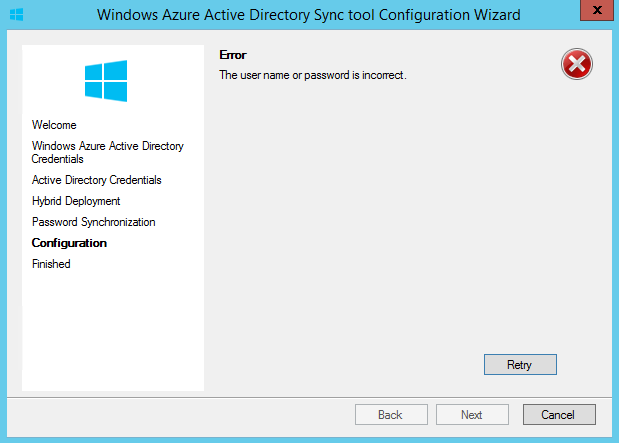This screenshot has height=443, width=619.
Task: Click the disabled Next button
Action: point(472,414)
